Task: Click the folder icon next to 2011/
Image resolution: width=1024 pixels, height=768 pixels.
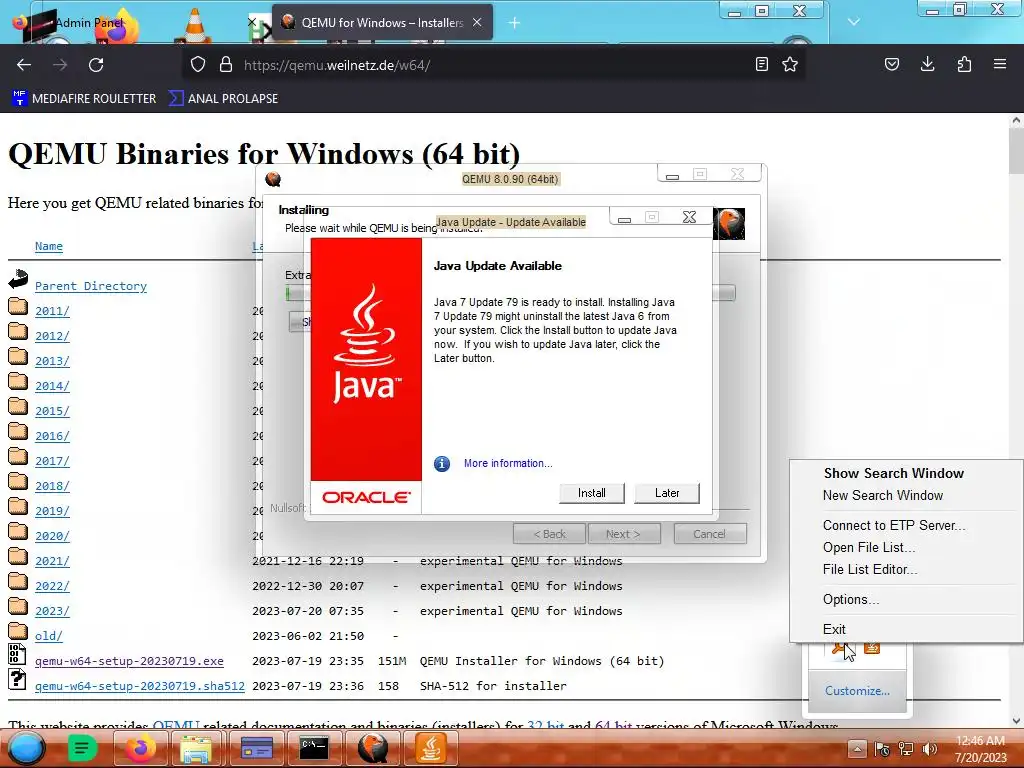Action: click(x=18, y=306)
